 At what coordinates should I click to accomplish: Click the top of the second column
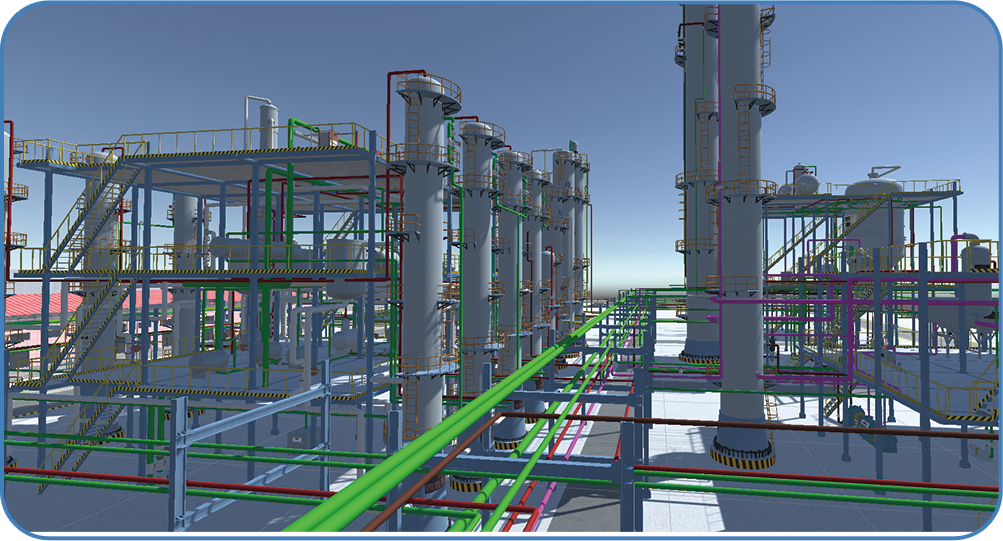[480, 130]
